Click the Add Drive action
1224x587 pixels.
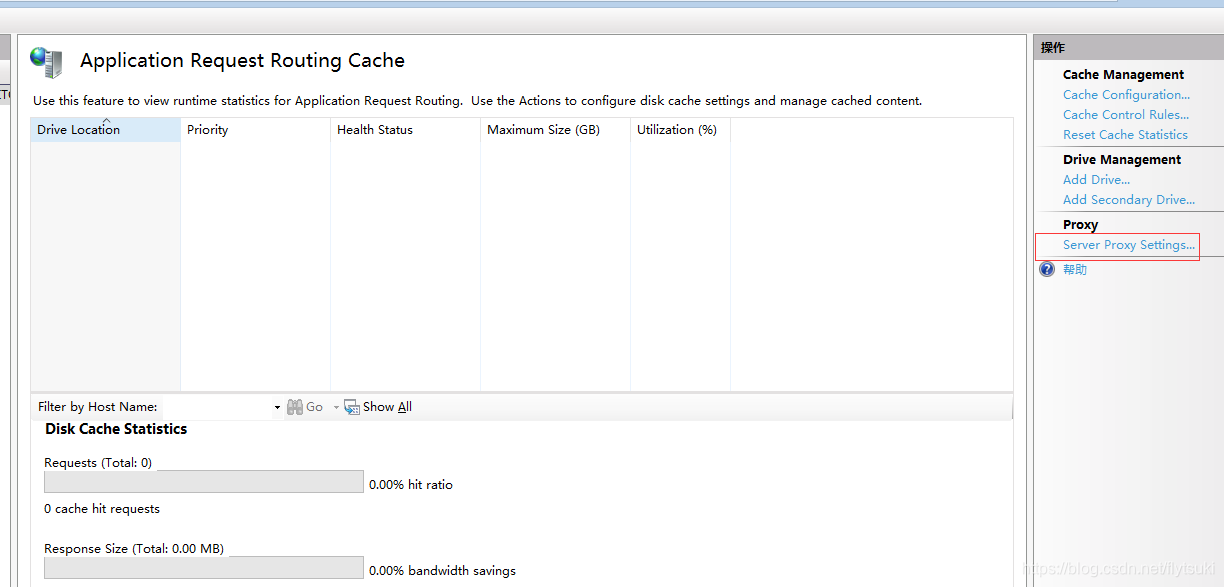(1096, 180)
